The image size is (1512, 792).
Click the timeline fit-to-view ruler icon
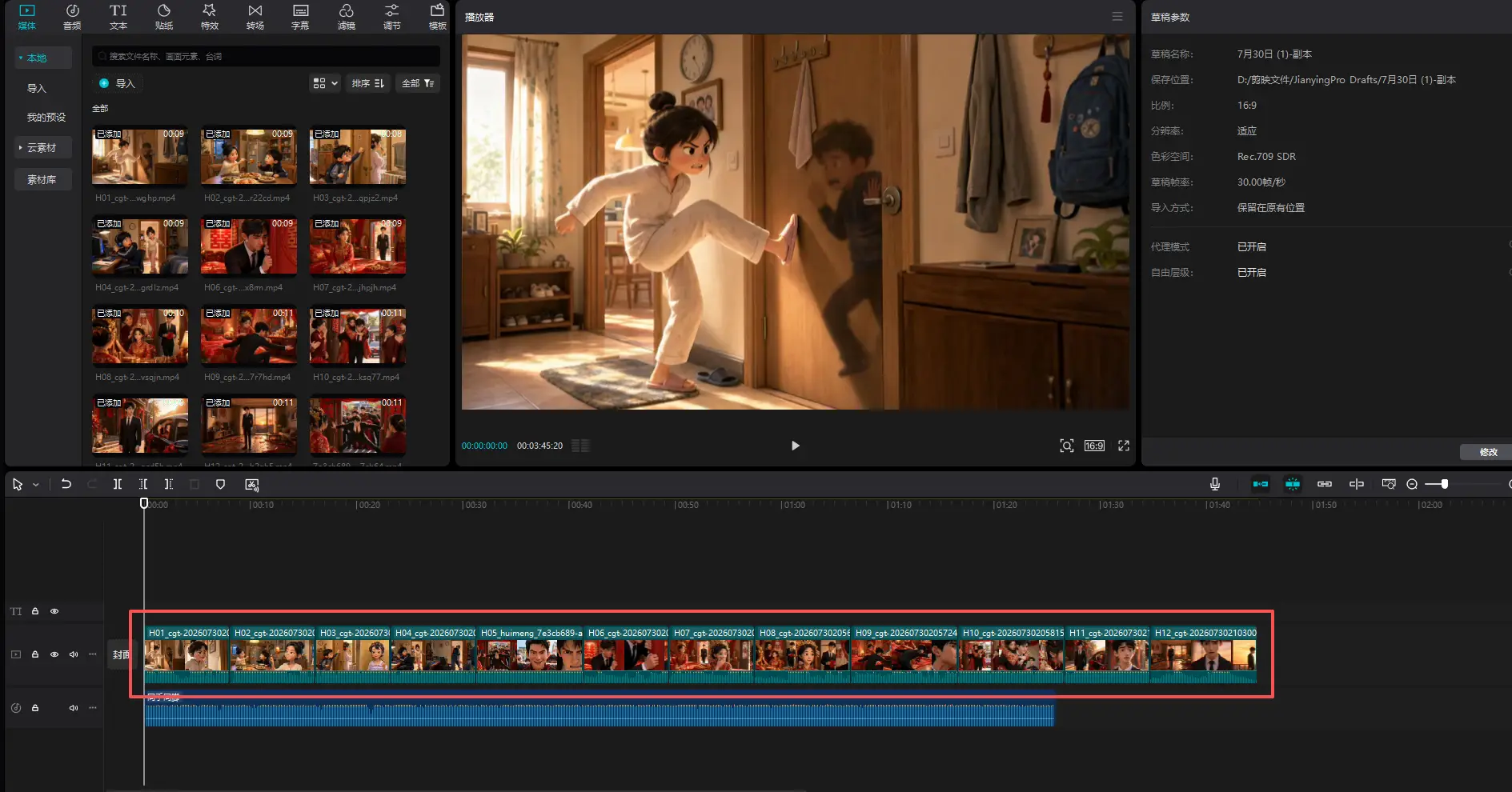(1389, 484)
